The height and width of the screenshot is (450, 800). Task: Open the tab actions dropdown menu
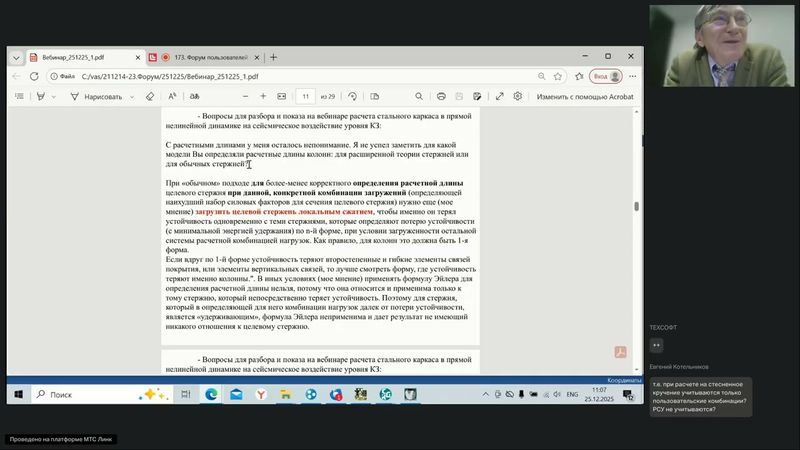coord(16,58)
